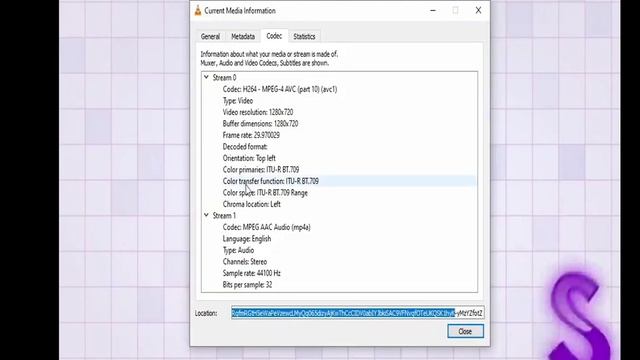Select the 'Color primaries: ITU-R BT.709' row
The image size is (640, 360).
261,169
